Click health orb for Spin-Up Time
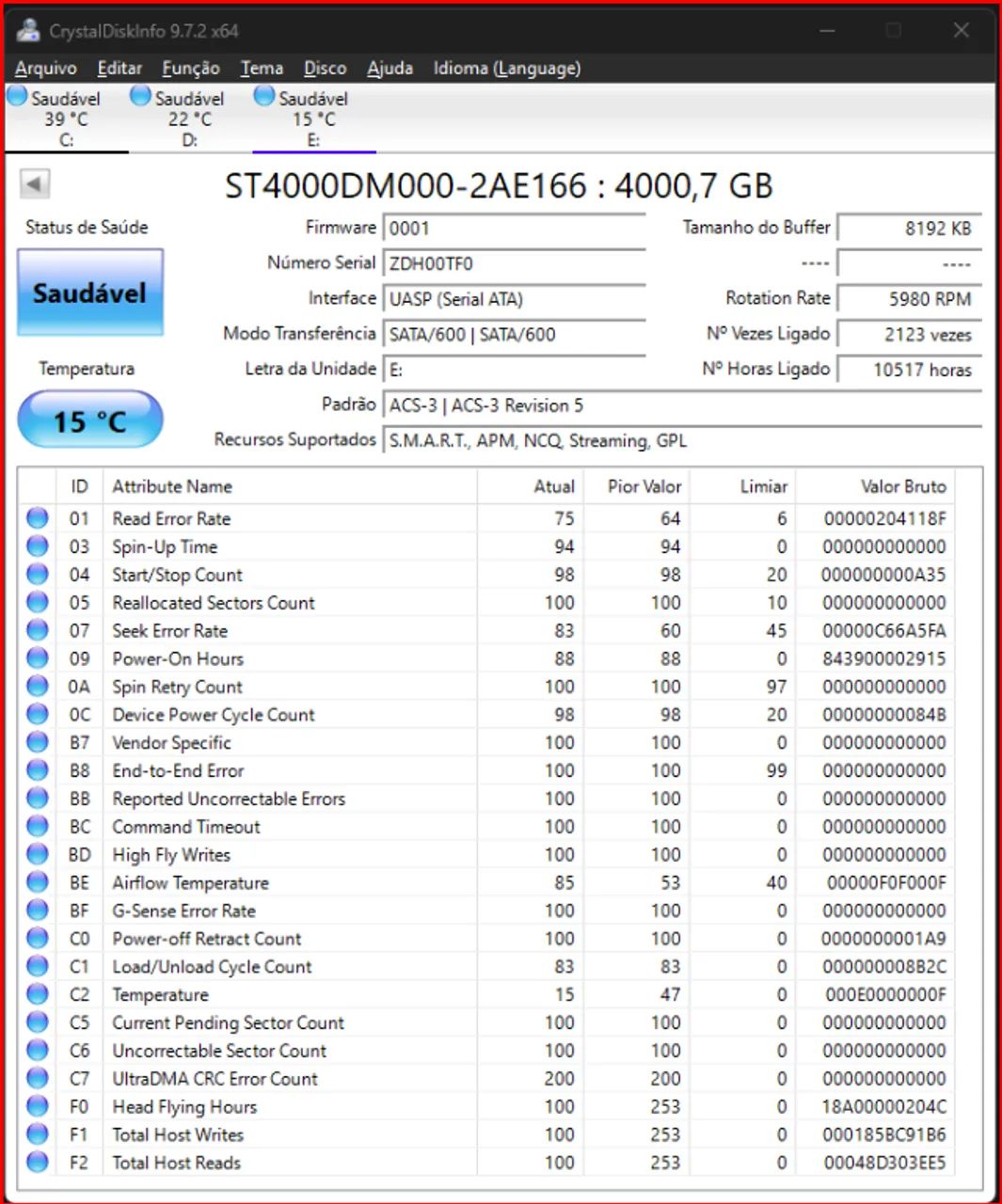Image resolution: width=1002 pixels, height=1204 pixels. tap(37, 546)
